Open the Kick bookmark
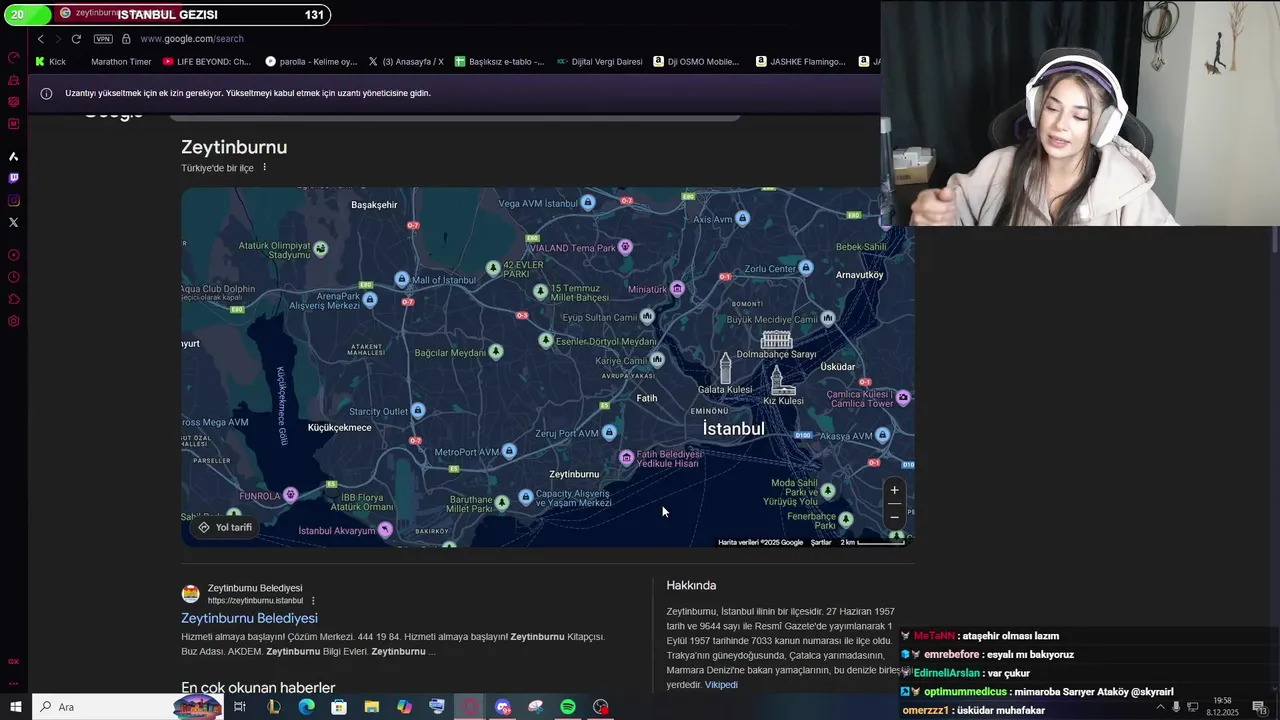The width and height of the screenshot is (1280, 720). pos(50,62)
